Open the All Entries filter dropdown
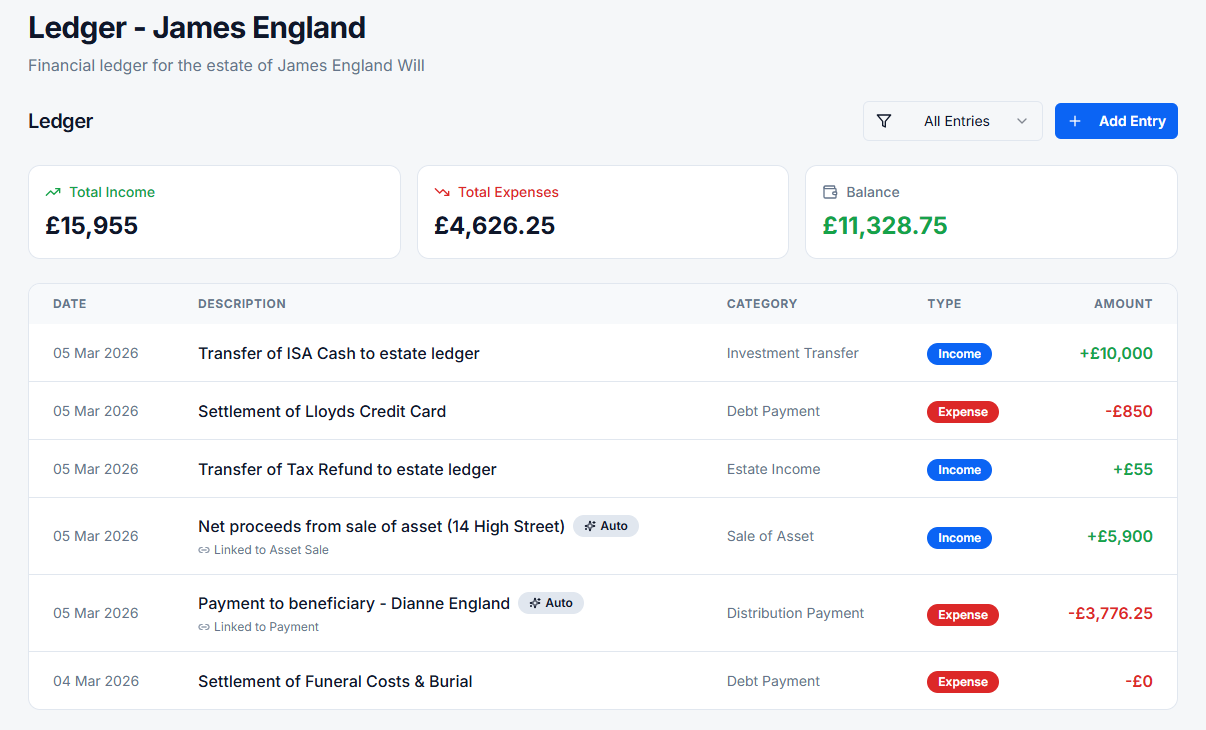The height and width of the screenshot is (730, 1206). [952, 120]
